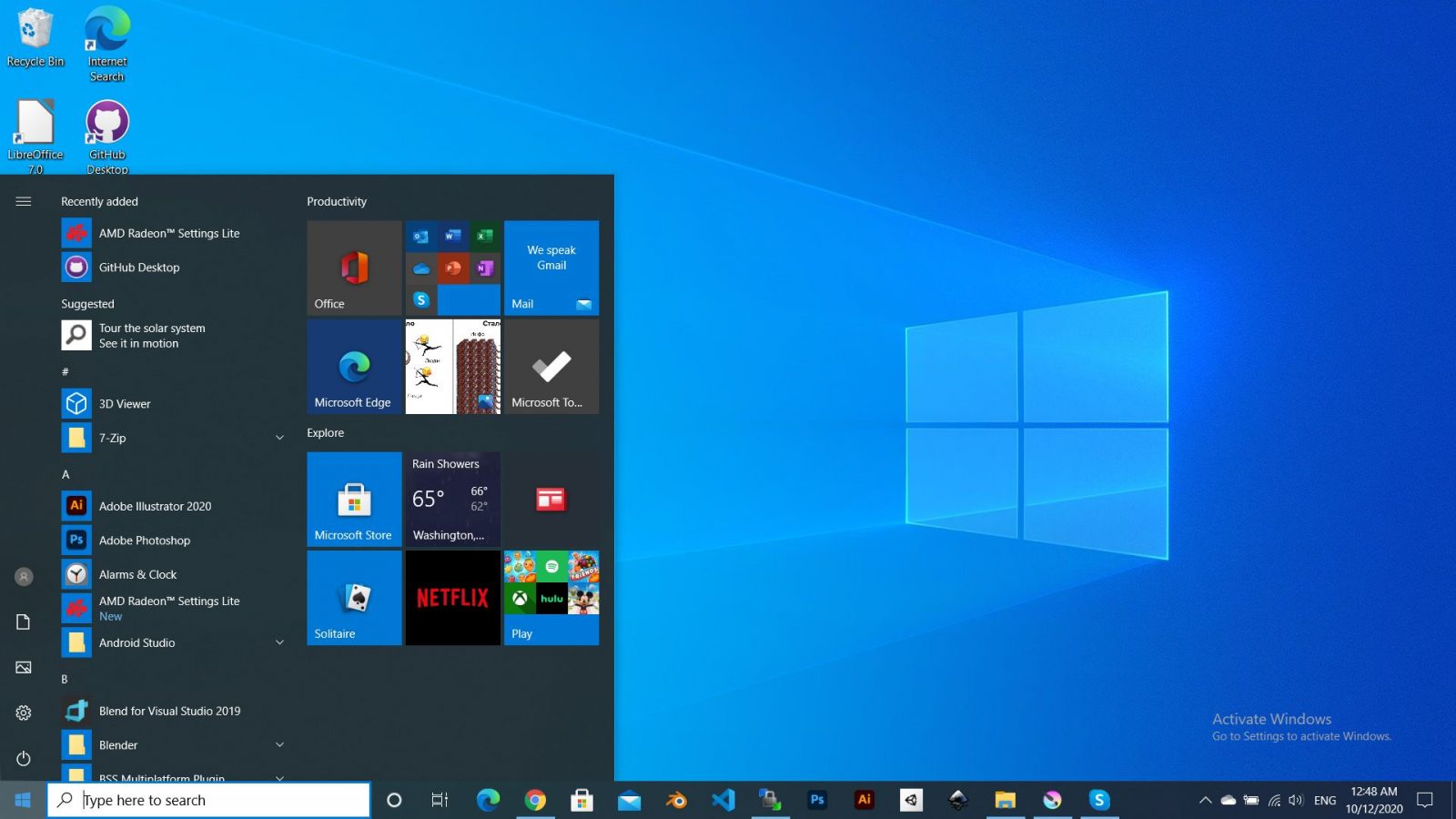1456x819 pixels.
Task: Open the Photos live tile
Action: point(453,367)
